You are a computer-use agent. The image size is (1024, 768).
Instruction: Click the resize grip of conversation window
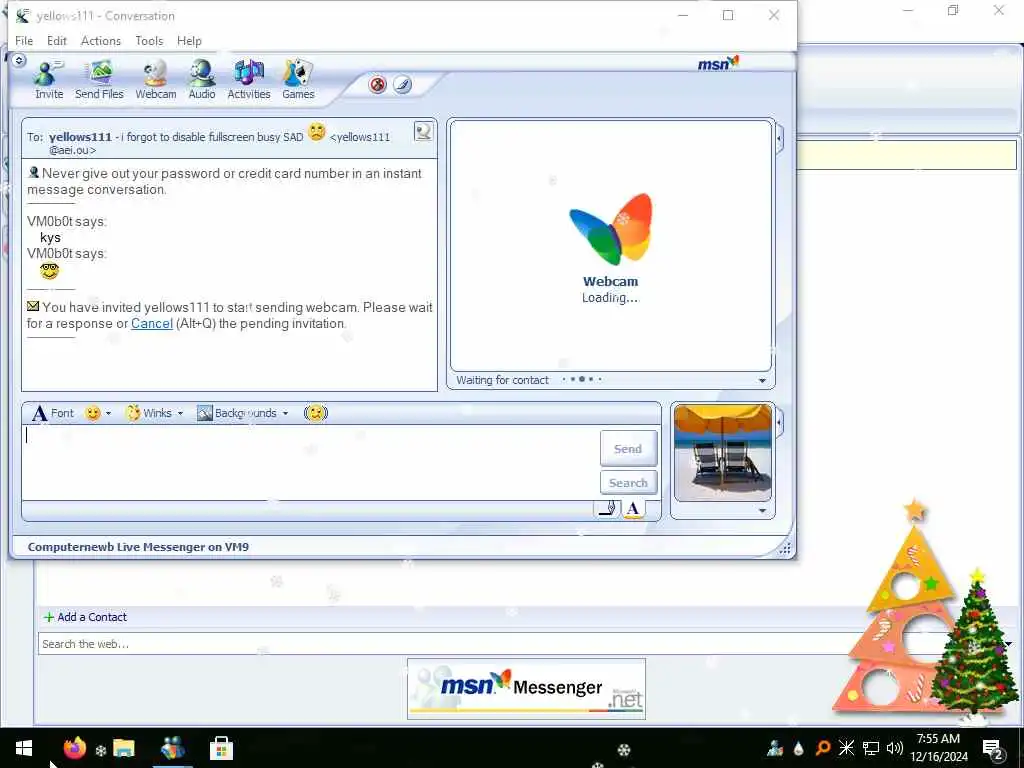(785, 549)
